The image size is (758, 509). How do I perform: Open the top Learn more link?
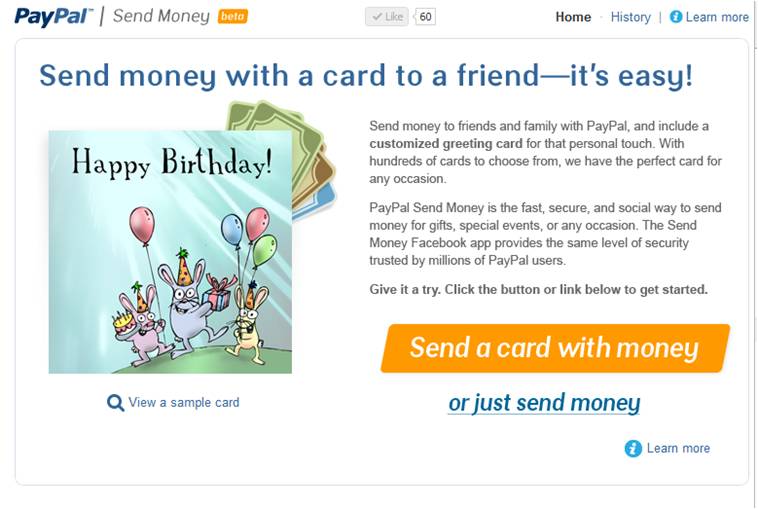(717, 17)
